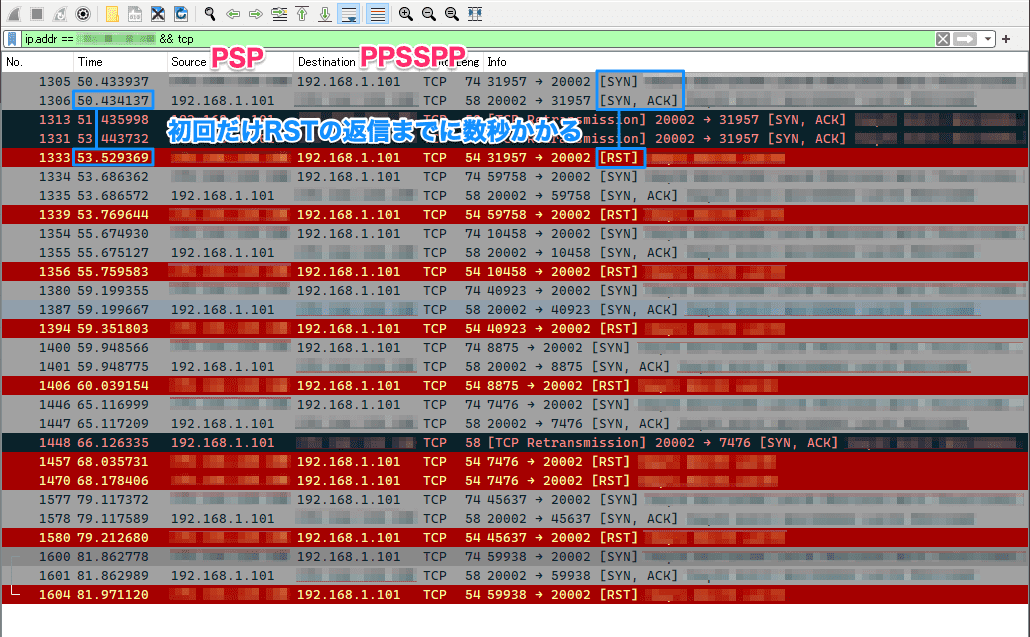Zoom in the main window text
The image size is (1030, 637).
click(405, 14)
